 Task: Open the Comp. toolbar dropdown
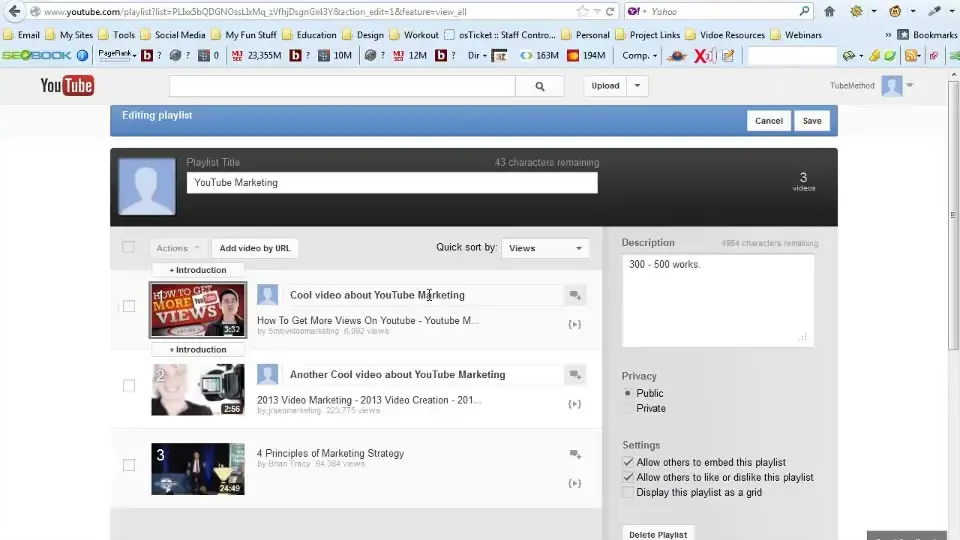(x=639, y=56)
